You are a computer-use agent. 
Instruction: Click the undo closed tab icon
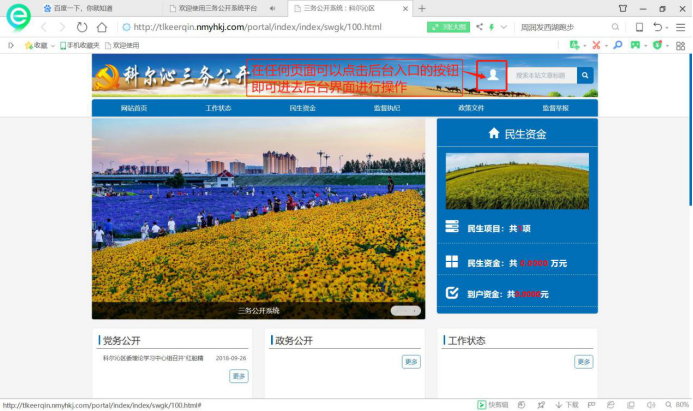point(658,27)
